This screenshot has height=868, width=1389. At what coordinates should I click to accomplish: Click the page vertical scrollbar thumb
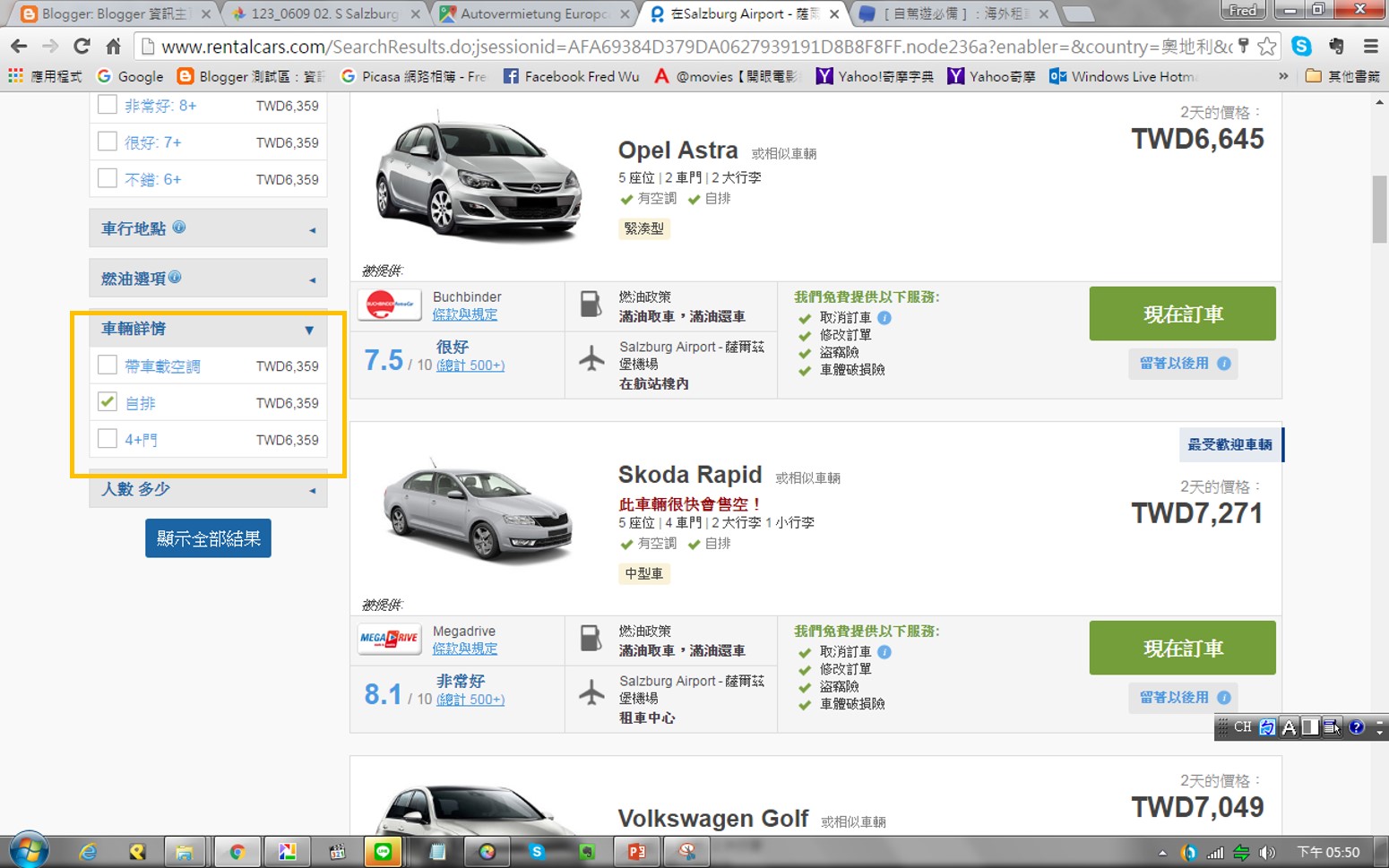click(1379, 209)
